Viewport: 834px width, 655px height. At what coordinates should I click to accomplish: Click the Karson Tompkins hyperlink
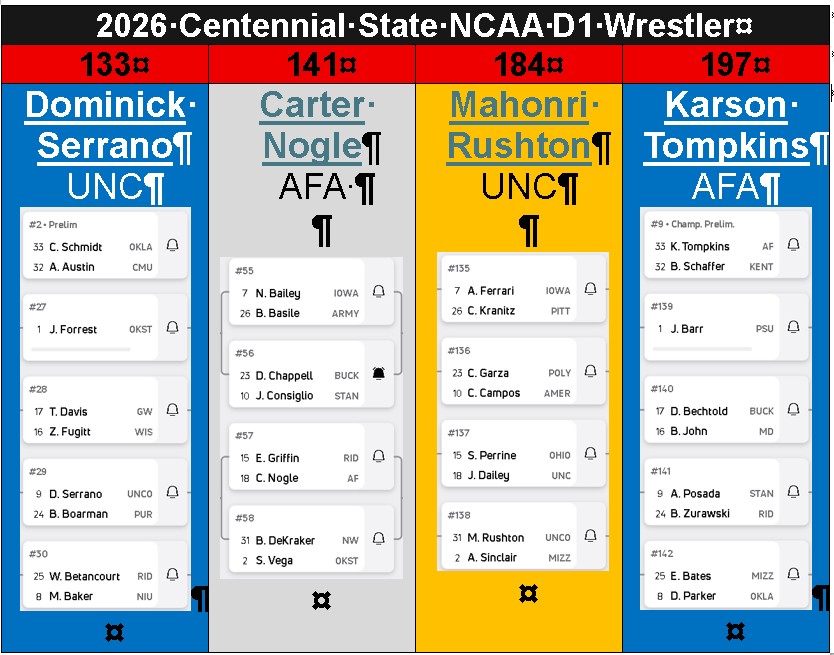coord(726,125)
